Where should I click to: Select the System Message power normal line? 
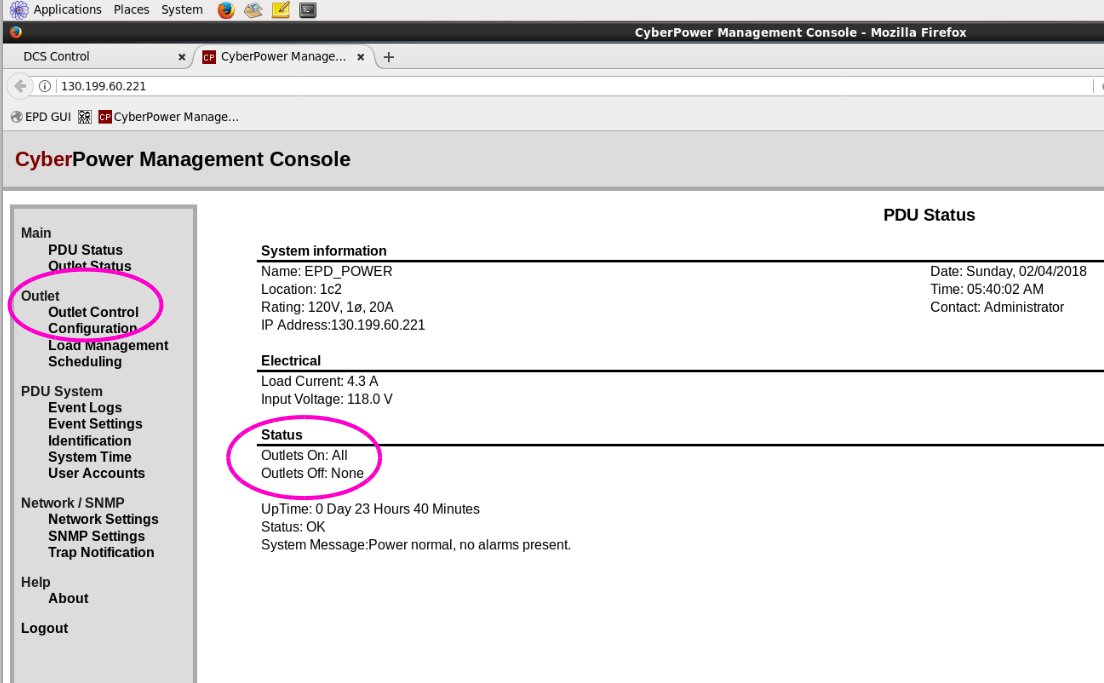[416, 545]
